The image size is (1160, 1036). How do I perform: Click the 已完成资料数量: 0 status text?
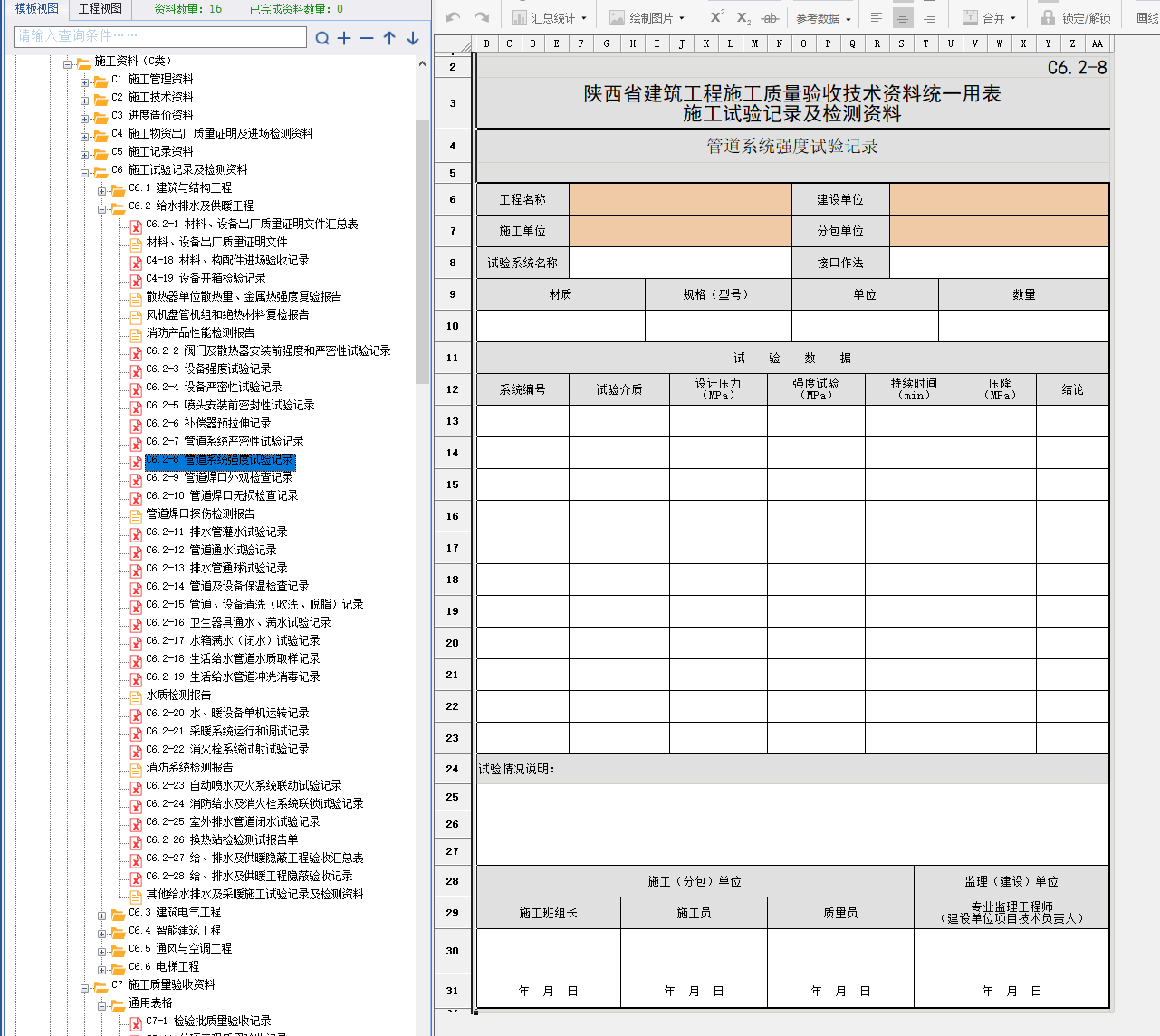tap(296, 9)
